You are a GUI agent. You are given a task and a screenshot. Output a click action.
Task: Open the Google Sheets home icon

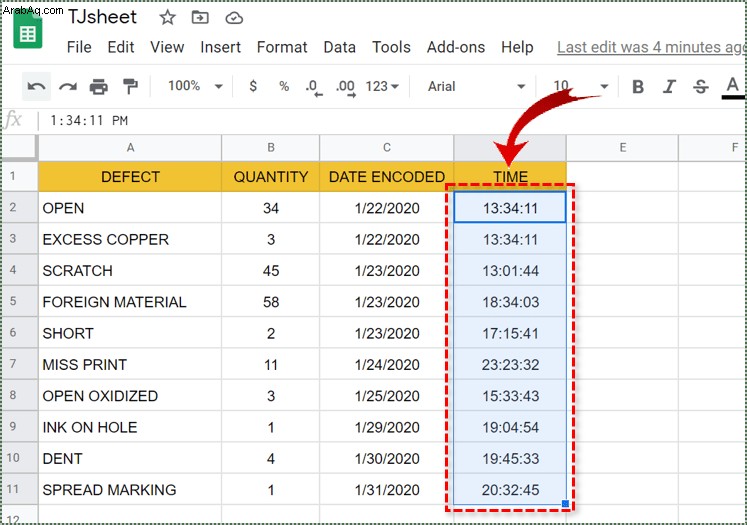click(28, 30)
